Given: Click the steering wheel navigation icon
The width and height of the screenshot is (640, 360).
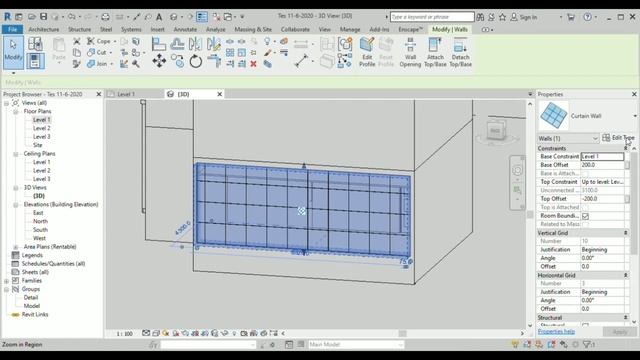Looking at the screenshot, I should coord(517,170).
